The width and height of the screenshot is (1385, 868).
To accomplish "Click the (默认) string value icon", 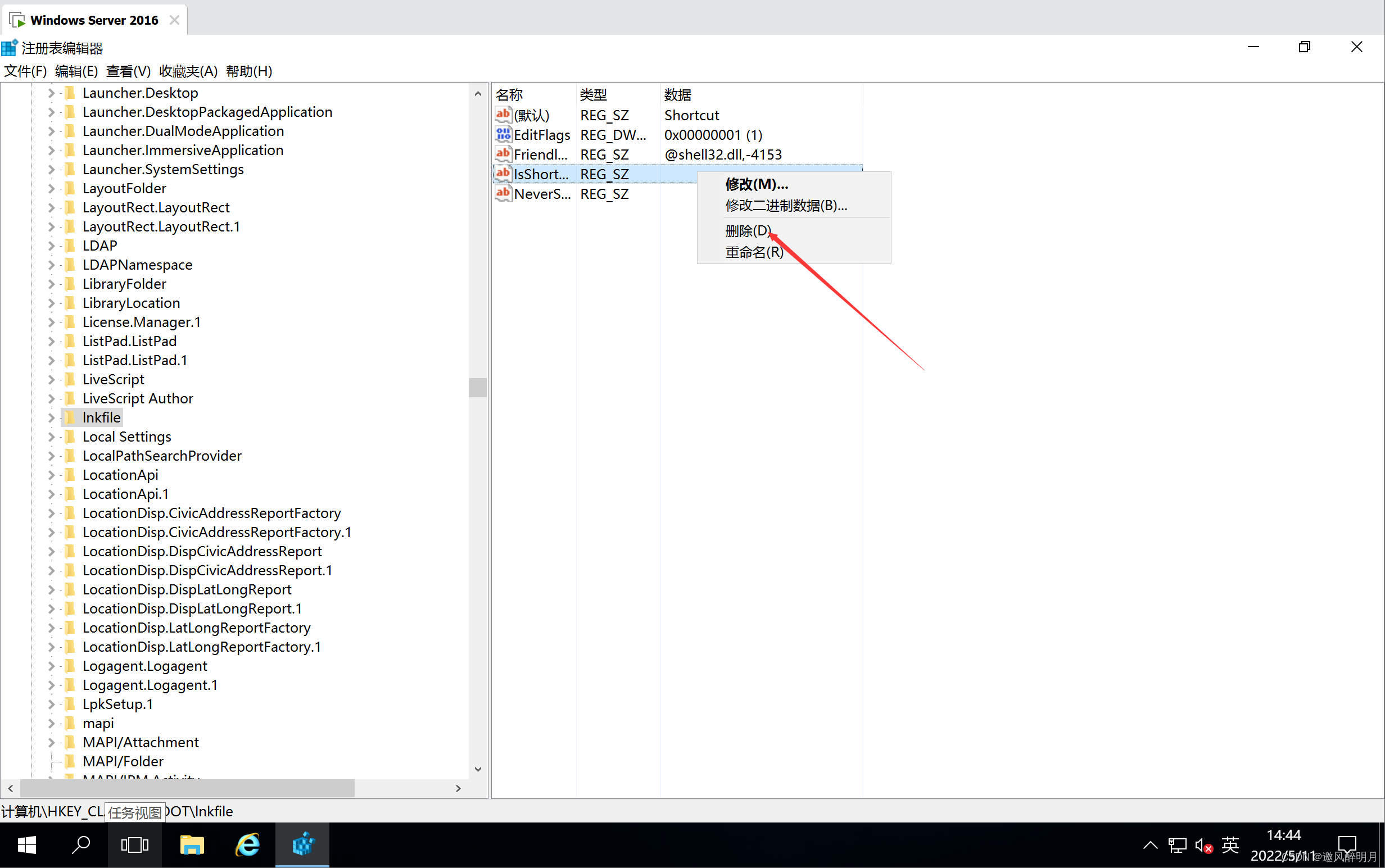I will click(x=503, y=115).
